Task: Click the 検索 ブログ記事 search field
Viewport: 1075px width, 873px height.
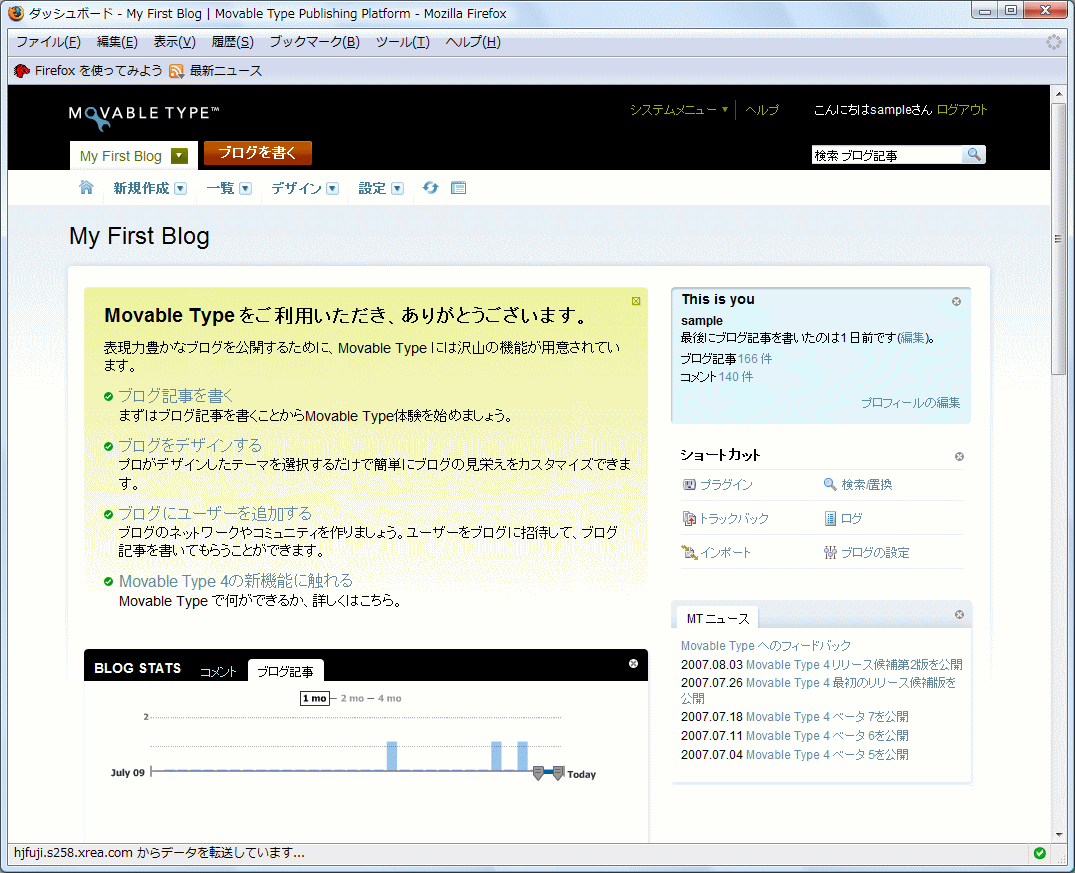Action: [886, 155]
